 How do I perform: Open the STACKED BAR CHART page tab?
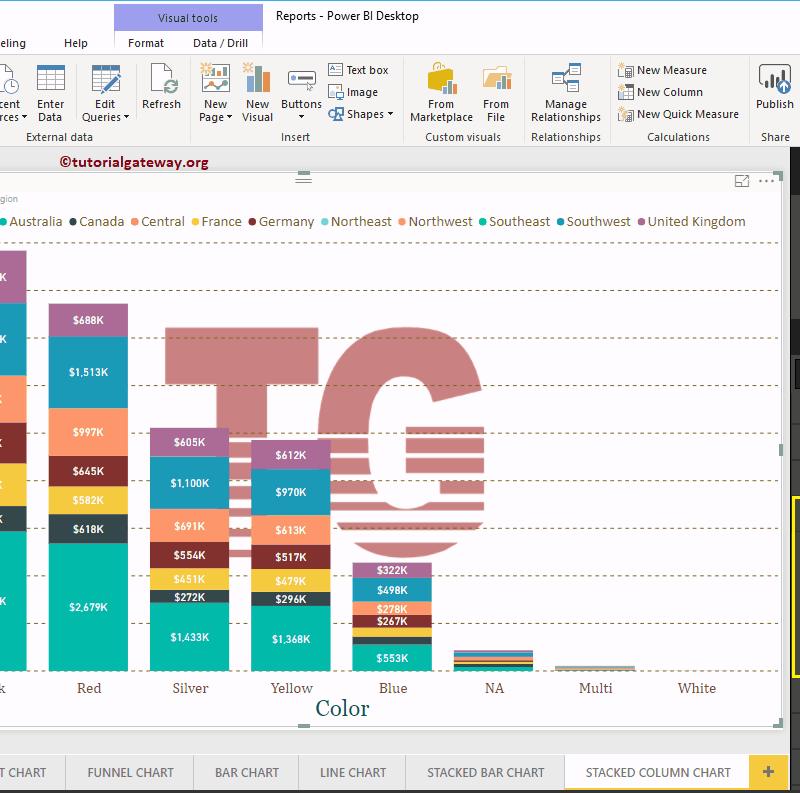(488, 772)
